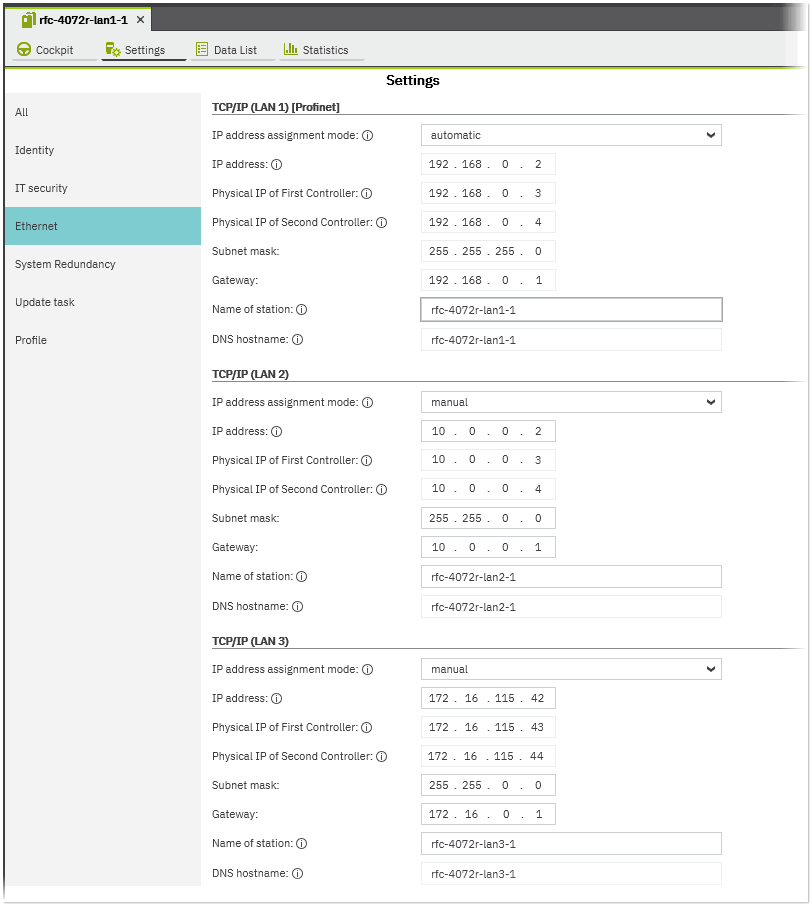
Task: Click LAN 2 Name of station field rfc-4072r-lan2-1
Action: coord(571,577)
